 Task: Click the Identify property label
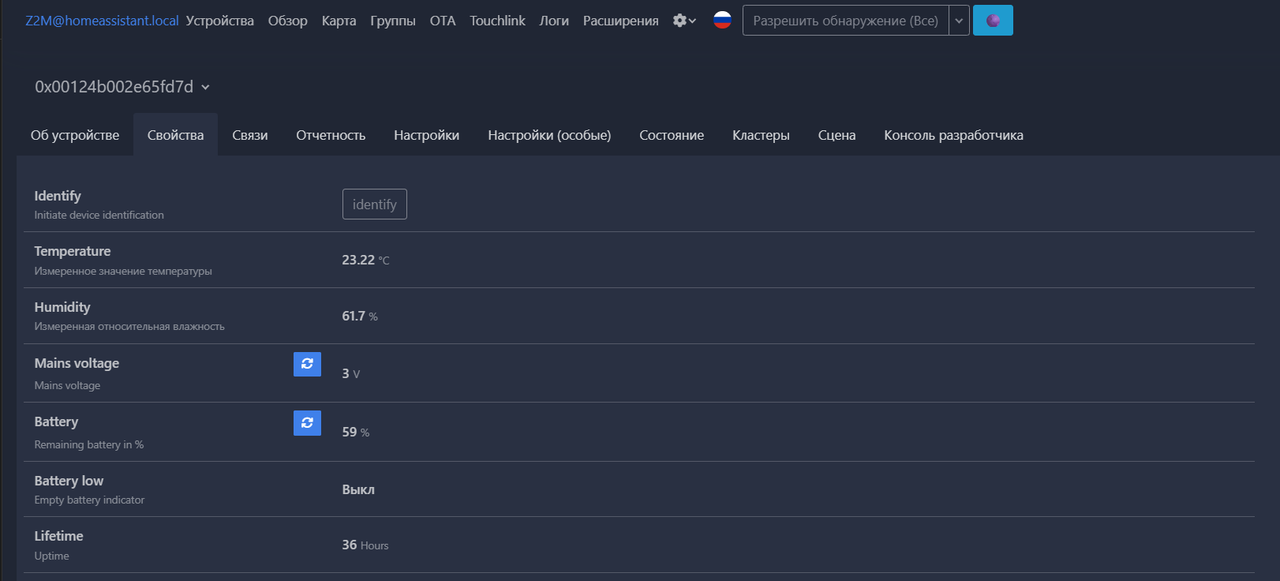[x=58, y=196]
